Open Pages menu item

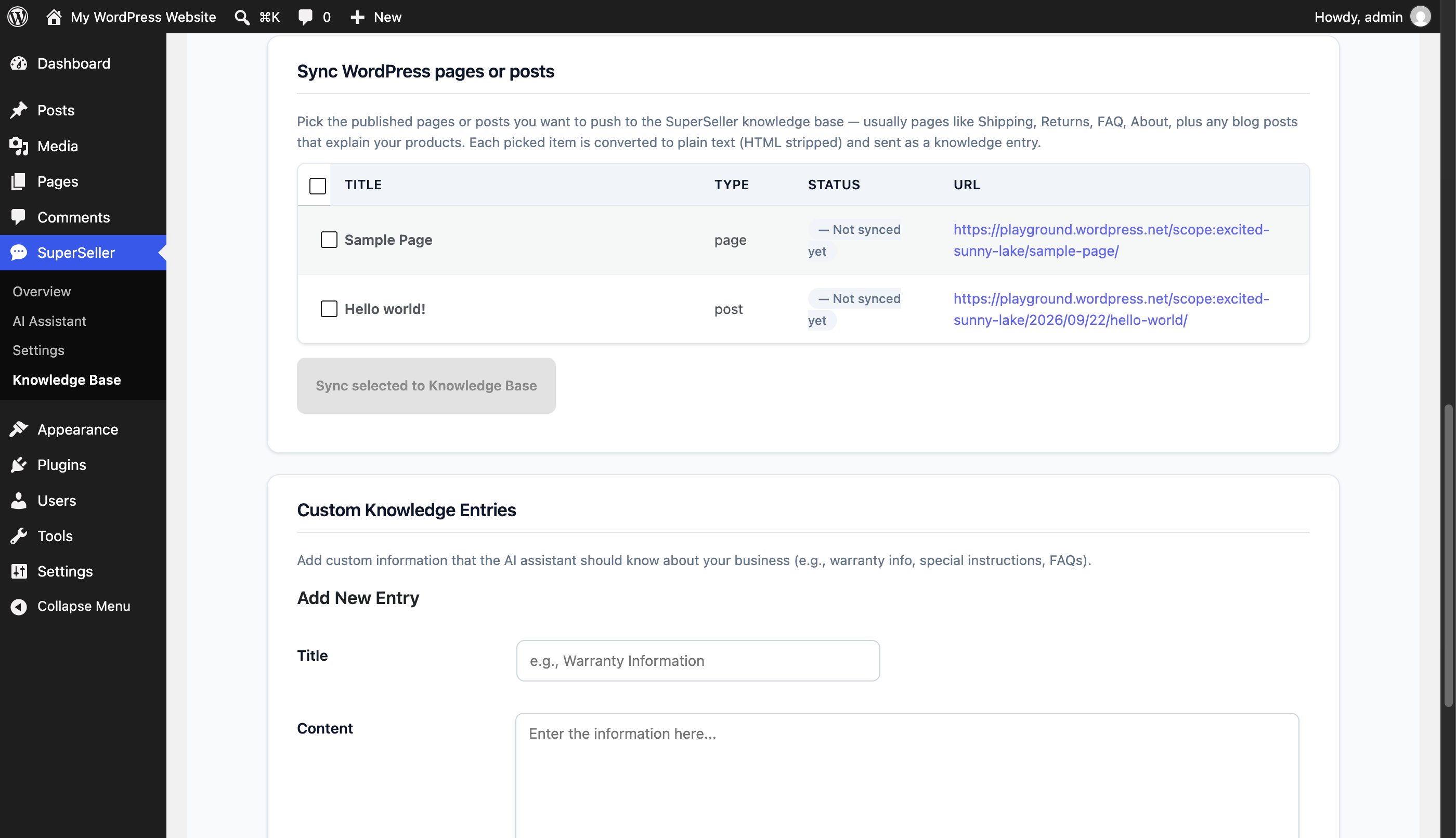click(x=83, y=181)
